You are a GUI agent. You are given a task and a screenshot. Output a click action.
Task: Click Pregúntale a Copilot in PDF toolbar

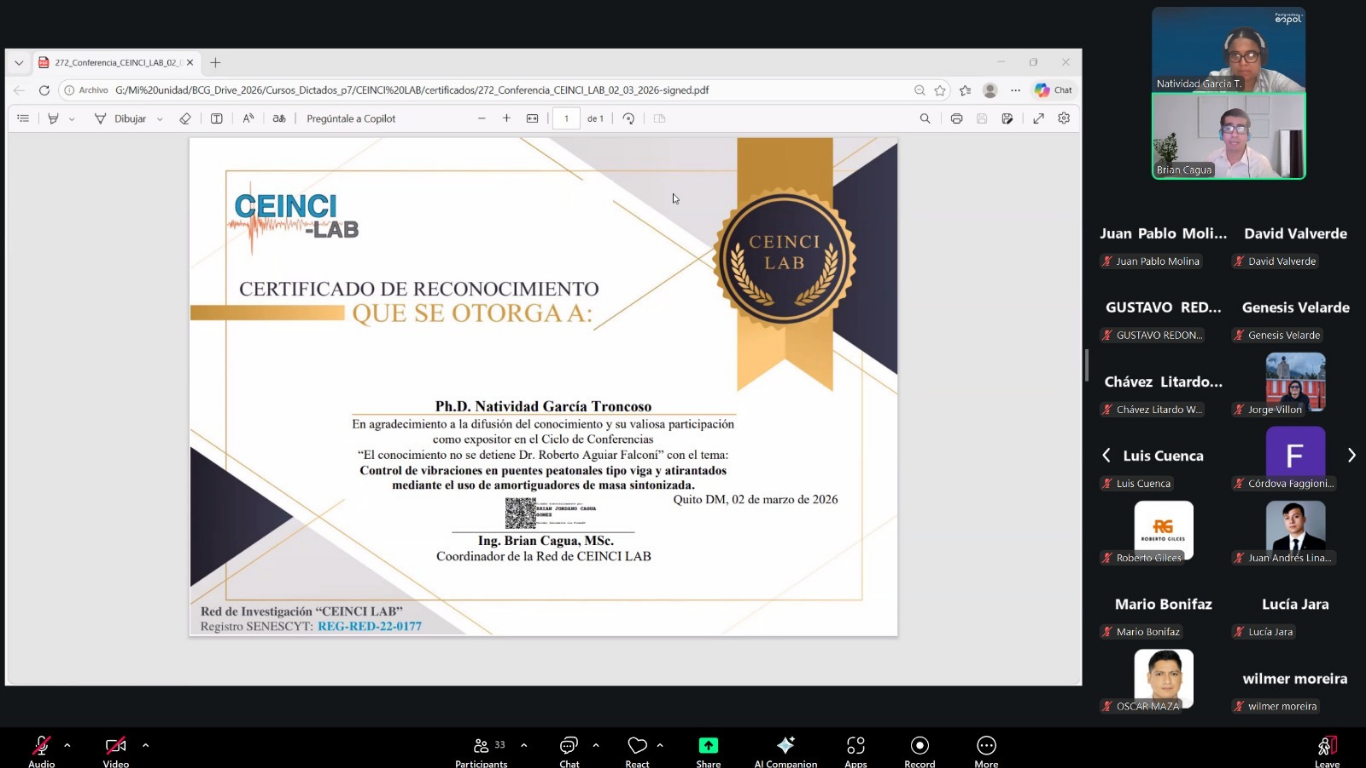[351, 119]
